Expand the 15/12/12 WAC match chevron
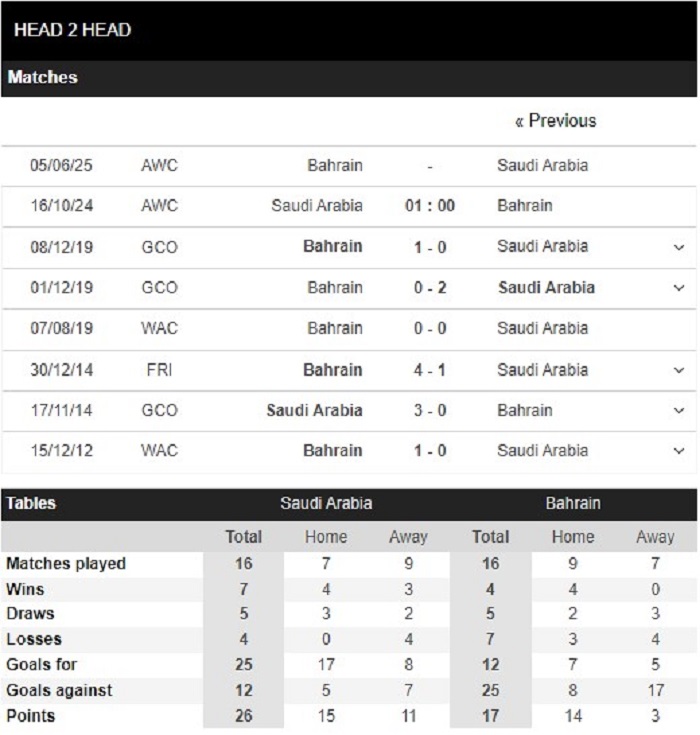The image size is (700, 735). coord(679,450)
